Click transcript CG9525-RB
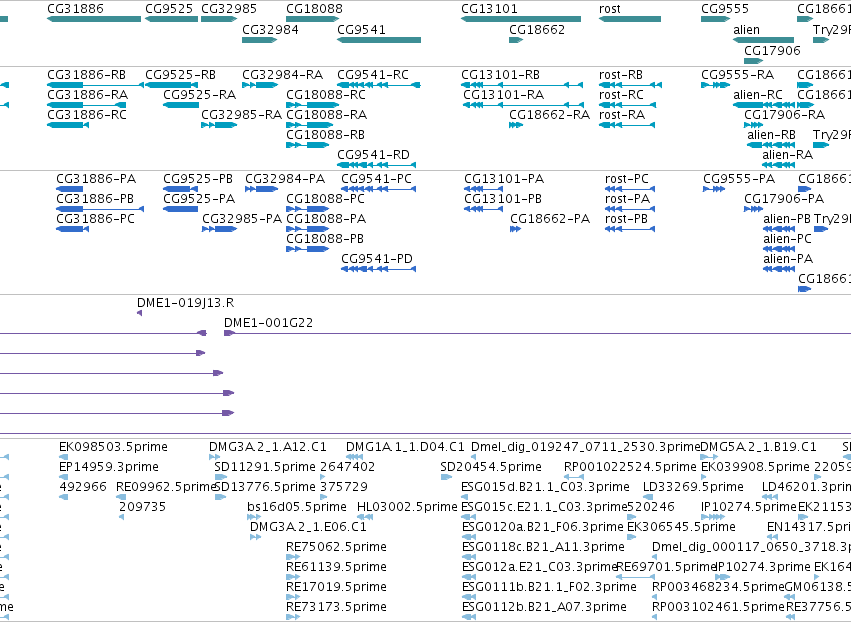The image size is (851, 622). click(172, 85)
